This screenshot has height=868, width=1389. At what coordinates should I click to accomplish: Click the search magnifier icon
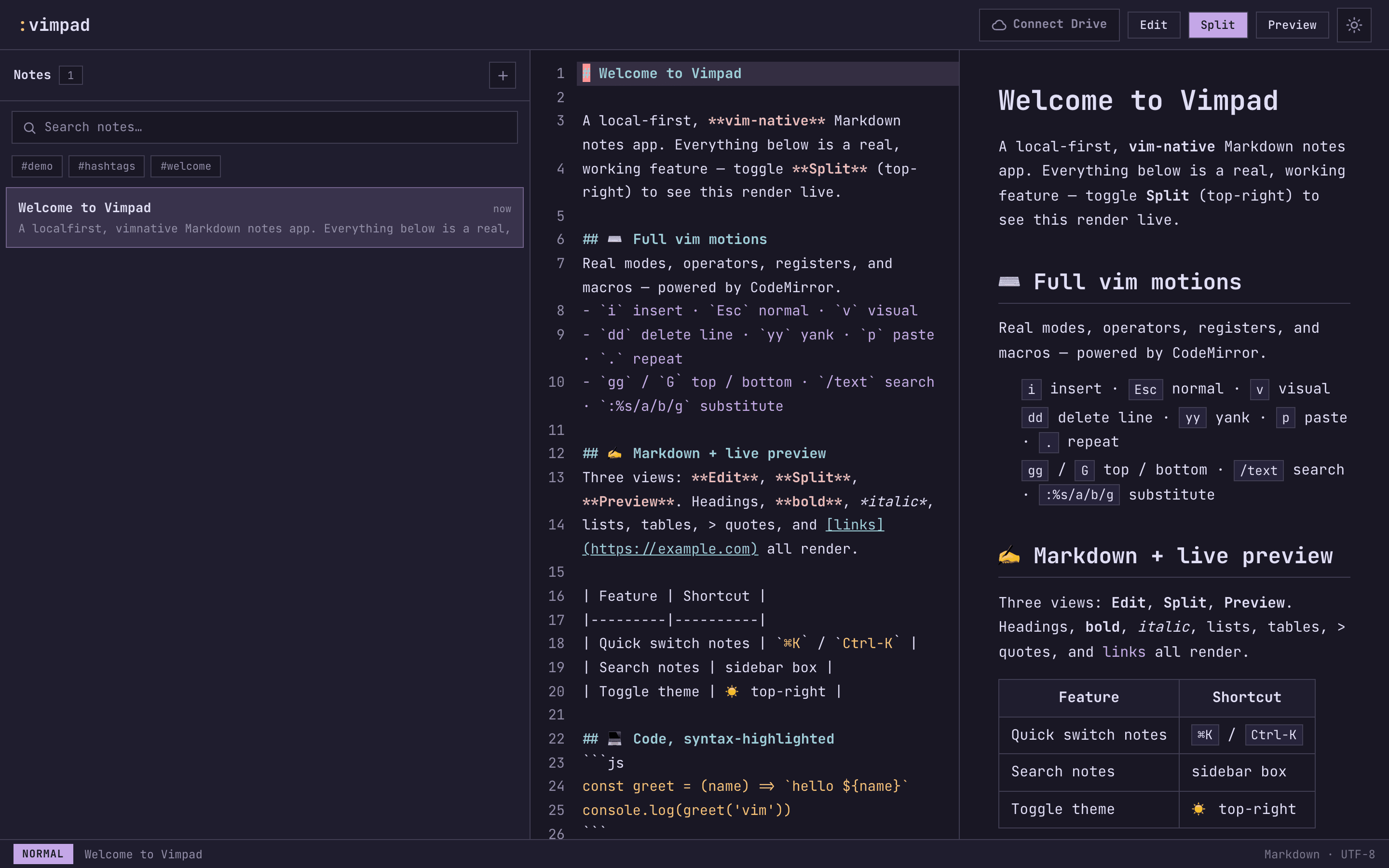point(30,127)
